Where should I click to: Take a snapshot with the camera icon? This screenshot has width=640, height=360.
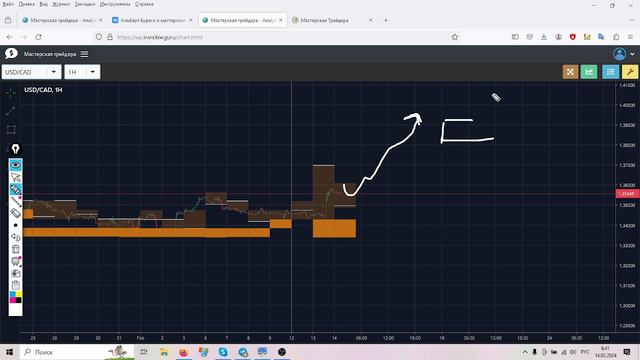coord(16,273)
